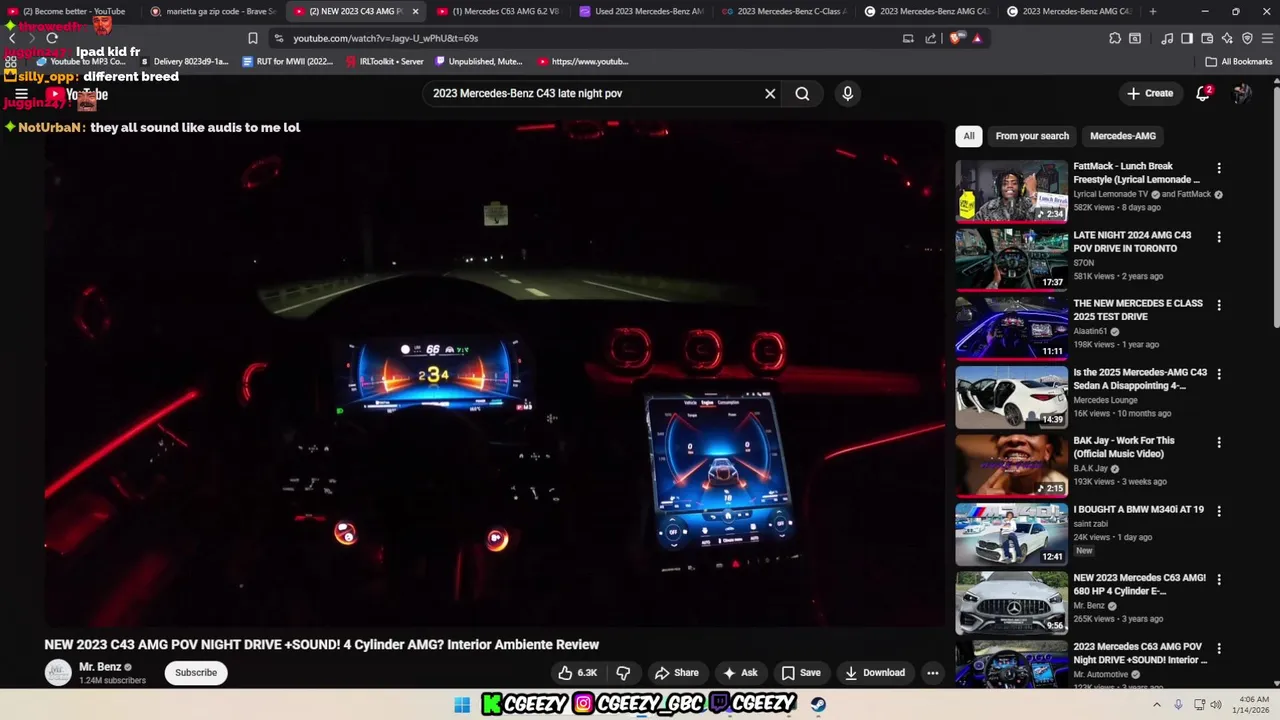Screen dimensions: 1280x720
Task: Switch to Used 2023 Mercedes-Benz tab
Action: 640,11
